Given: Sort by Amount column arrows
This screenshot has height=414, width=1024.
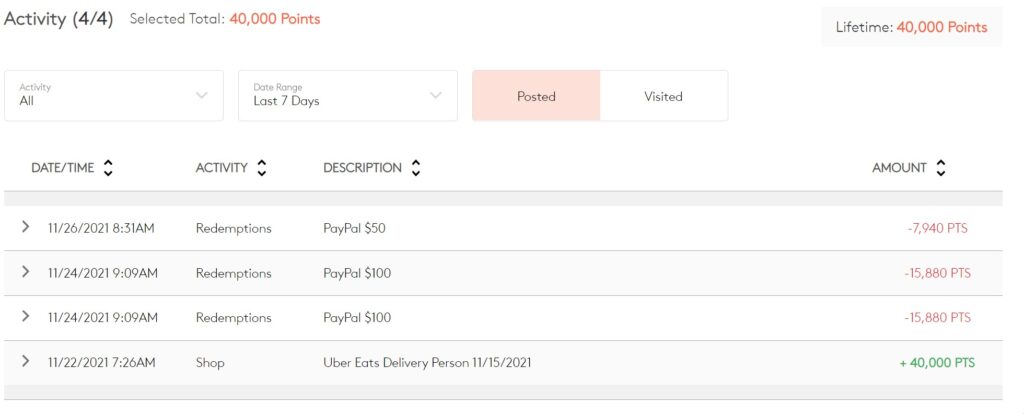Looking at the screenshot, I should coord(940,168).
